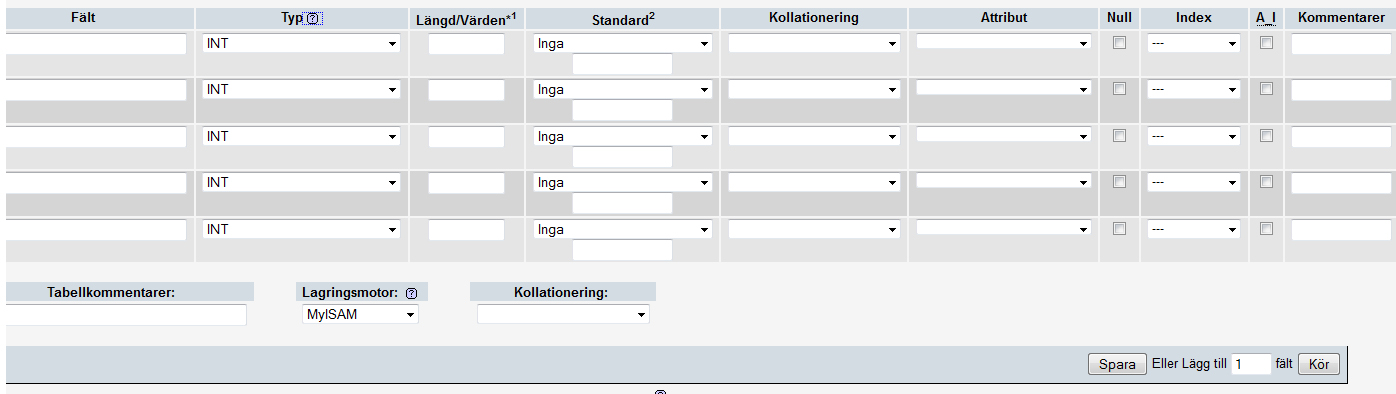1396x394 pixels.
Task: Enable A_I checkbox in second row
Action: [1266, 89]
